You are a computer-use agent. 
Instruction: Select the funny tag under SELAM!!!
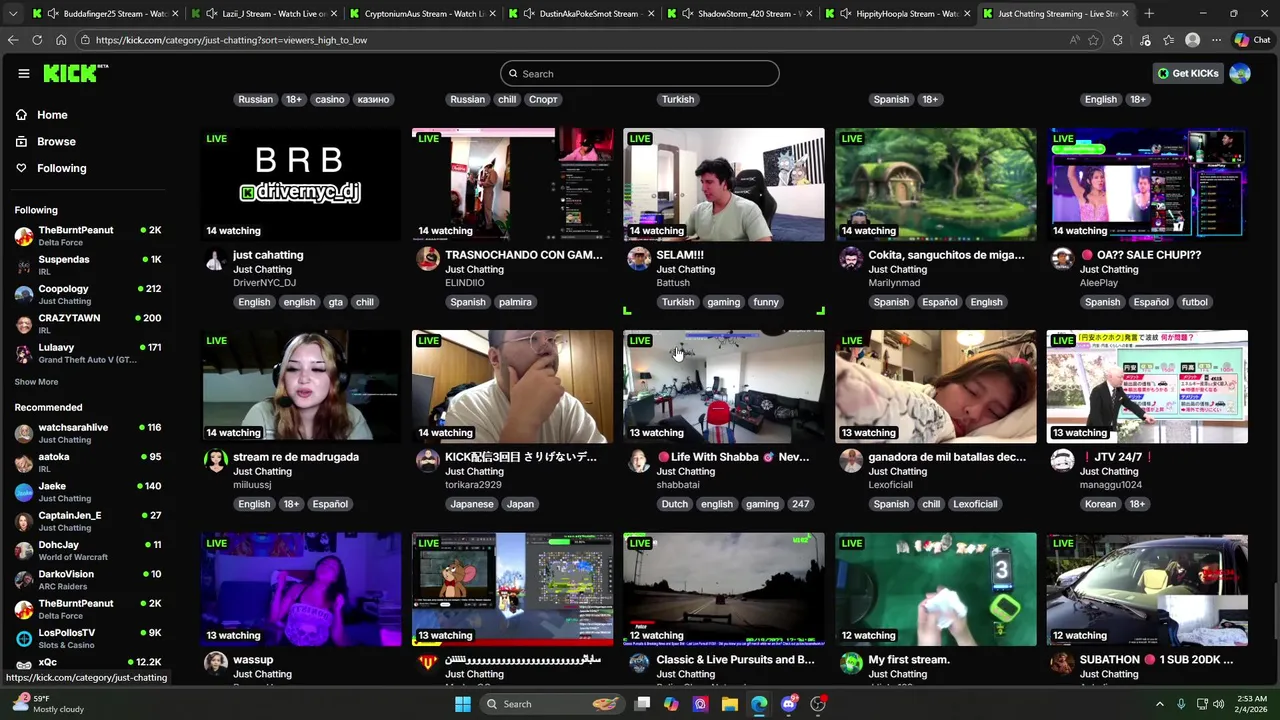coord(766,302)
